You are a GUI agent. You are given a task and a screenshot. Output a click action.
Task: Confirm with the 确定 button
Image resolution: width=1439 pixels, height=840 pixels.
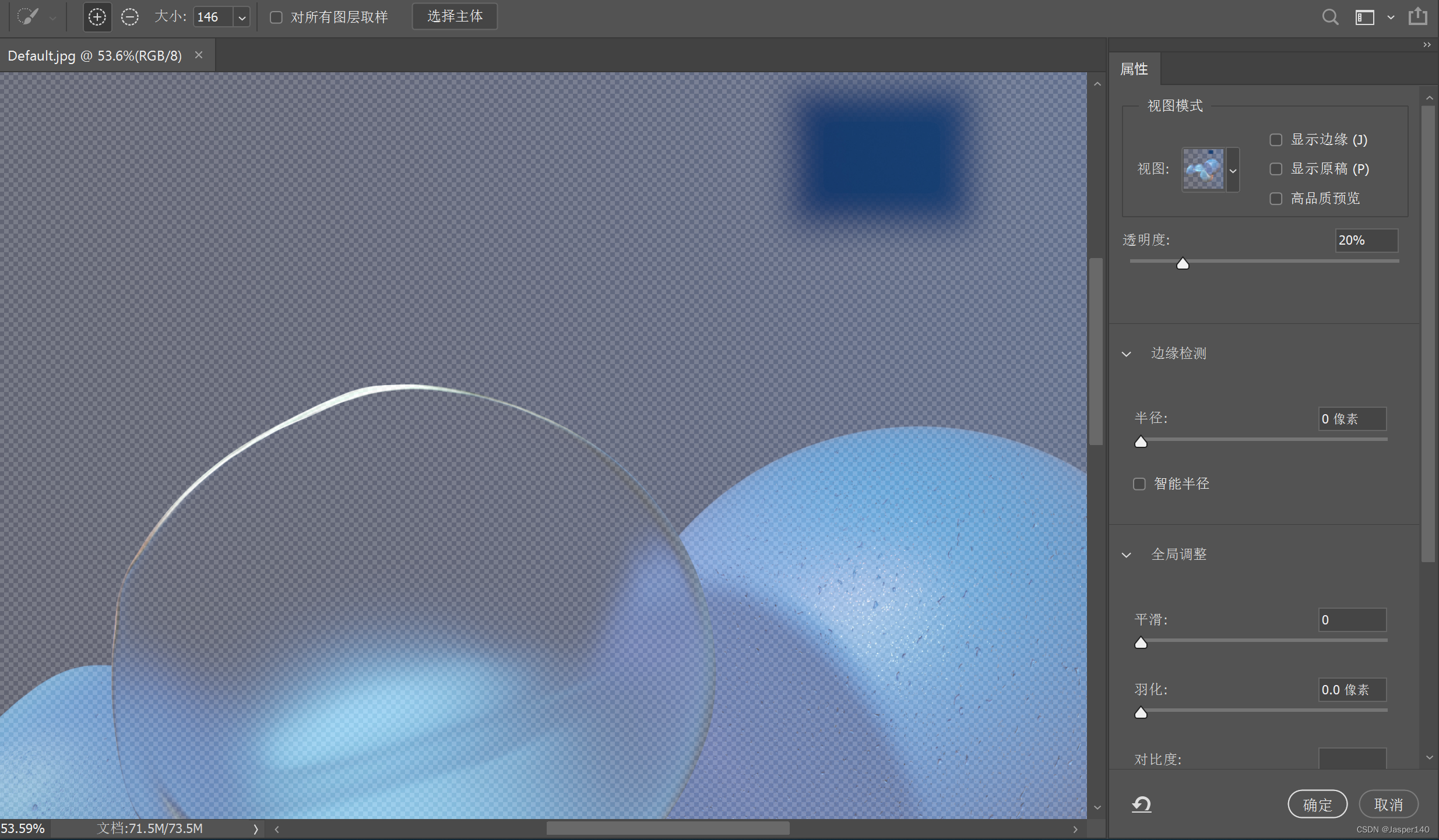point(1317,804)
